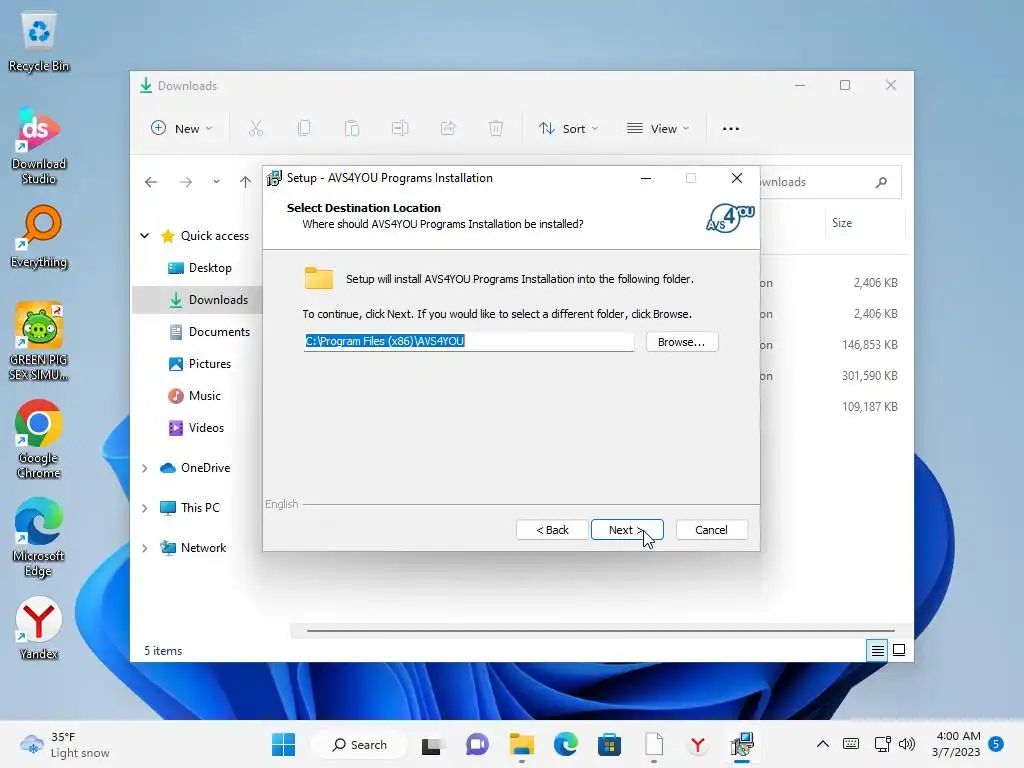1024x768 pixels.
Task: Click the installer setup icon on taskbar
Action: tap(742, 744)
